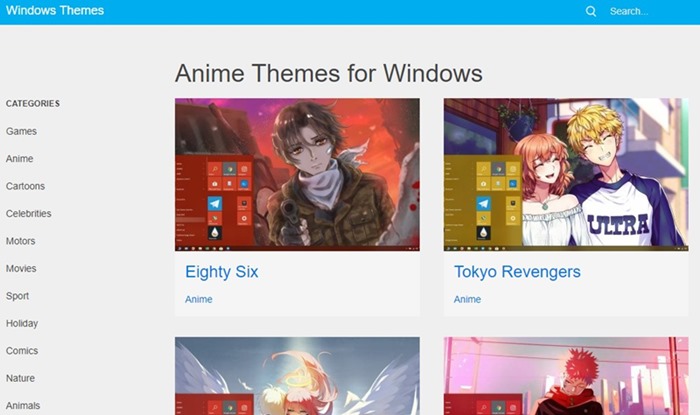700x415 pixels.
Task: Open the Eighty Six theme thumbnail
Action: coord(297,174)
